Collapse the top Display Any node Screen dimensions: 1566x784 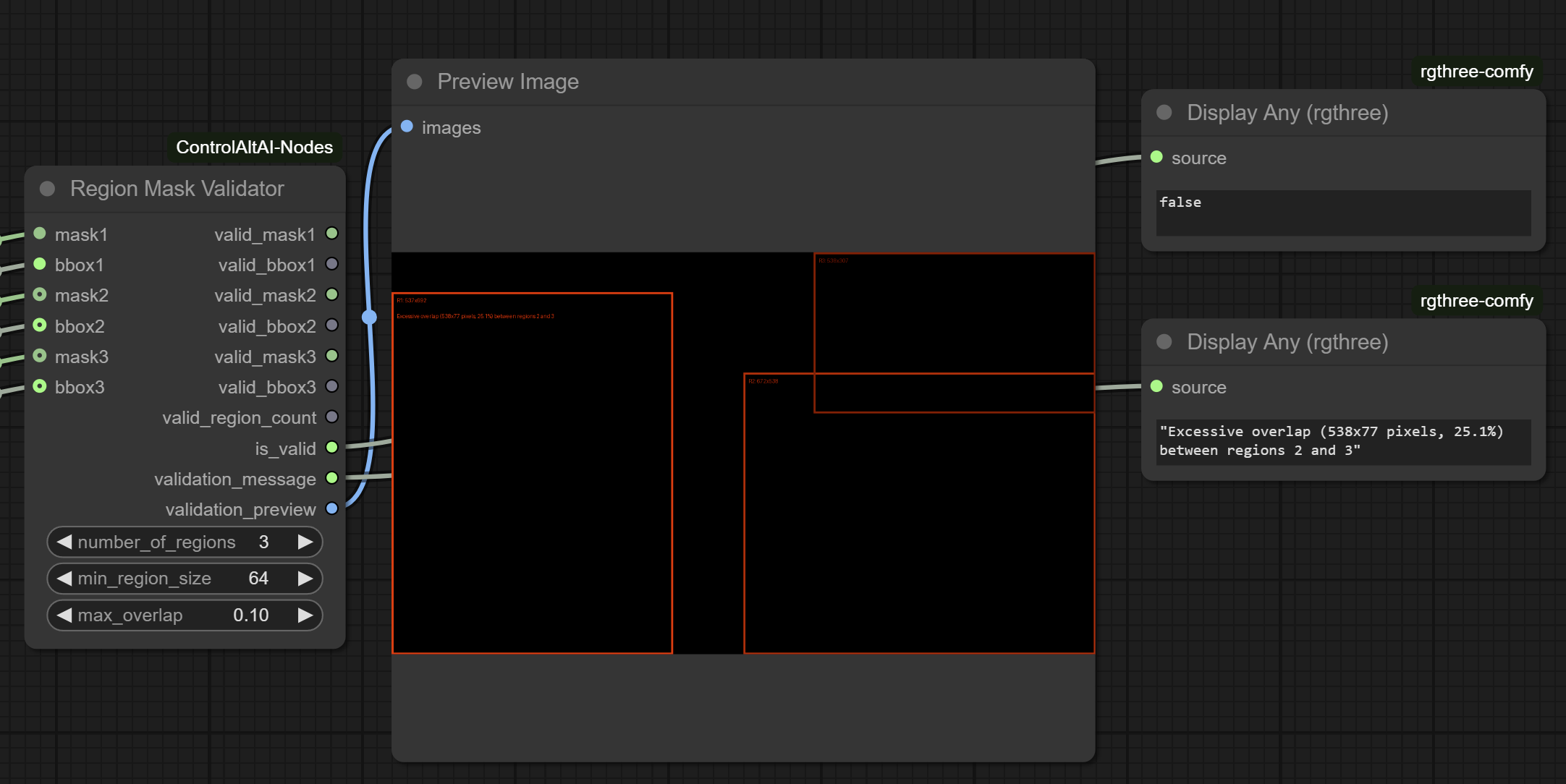[x=1164, y=112]
